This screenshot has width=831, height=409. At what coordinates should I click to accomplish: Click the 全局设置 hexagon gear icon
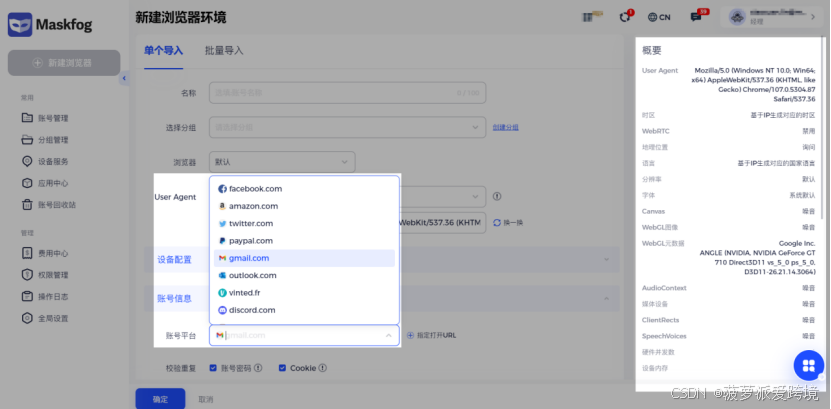pyautogui.click(x=27, y=318)
